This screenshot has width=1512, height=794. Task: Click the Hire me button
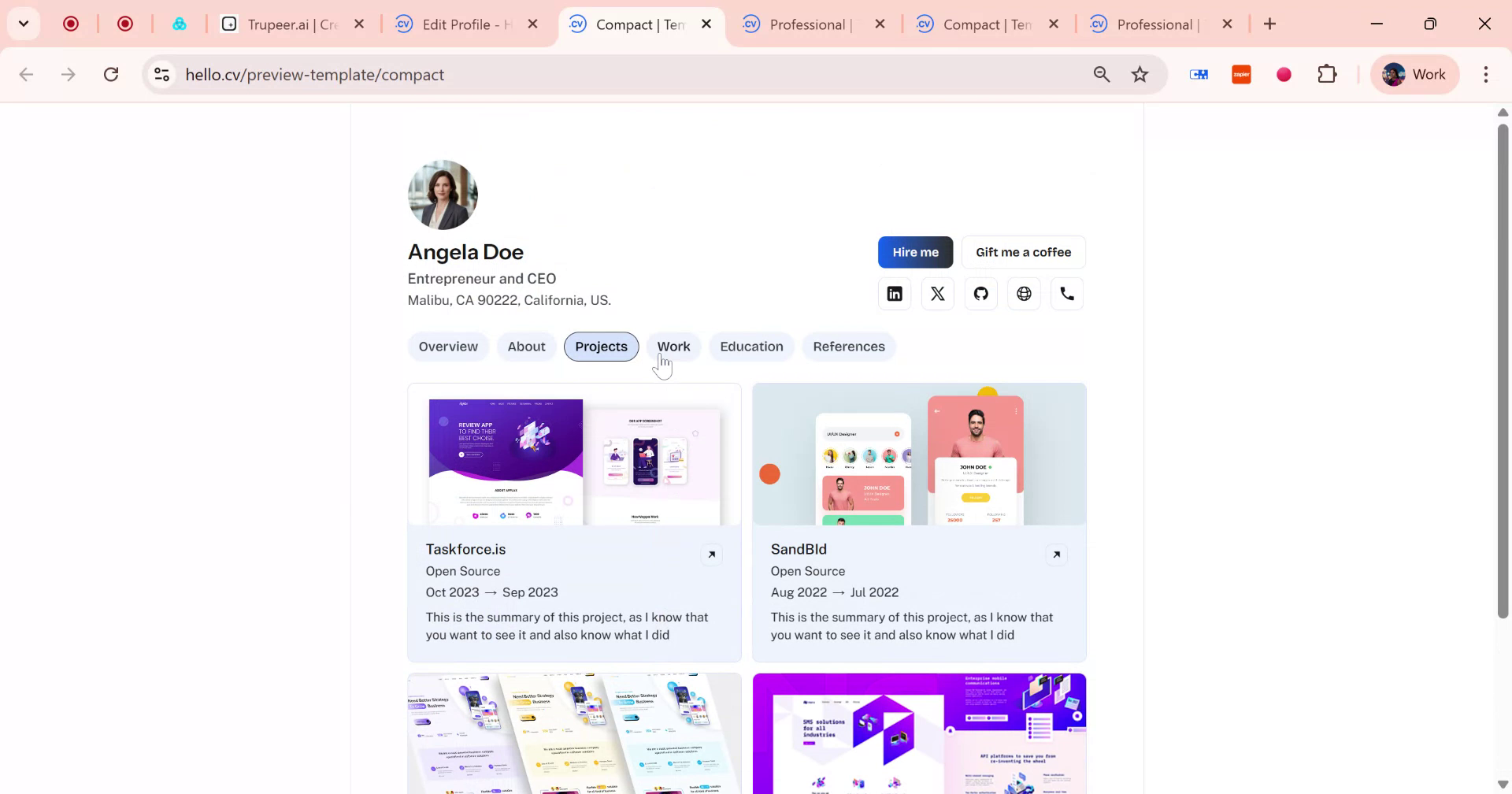coord(914,252)
